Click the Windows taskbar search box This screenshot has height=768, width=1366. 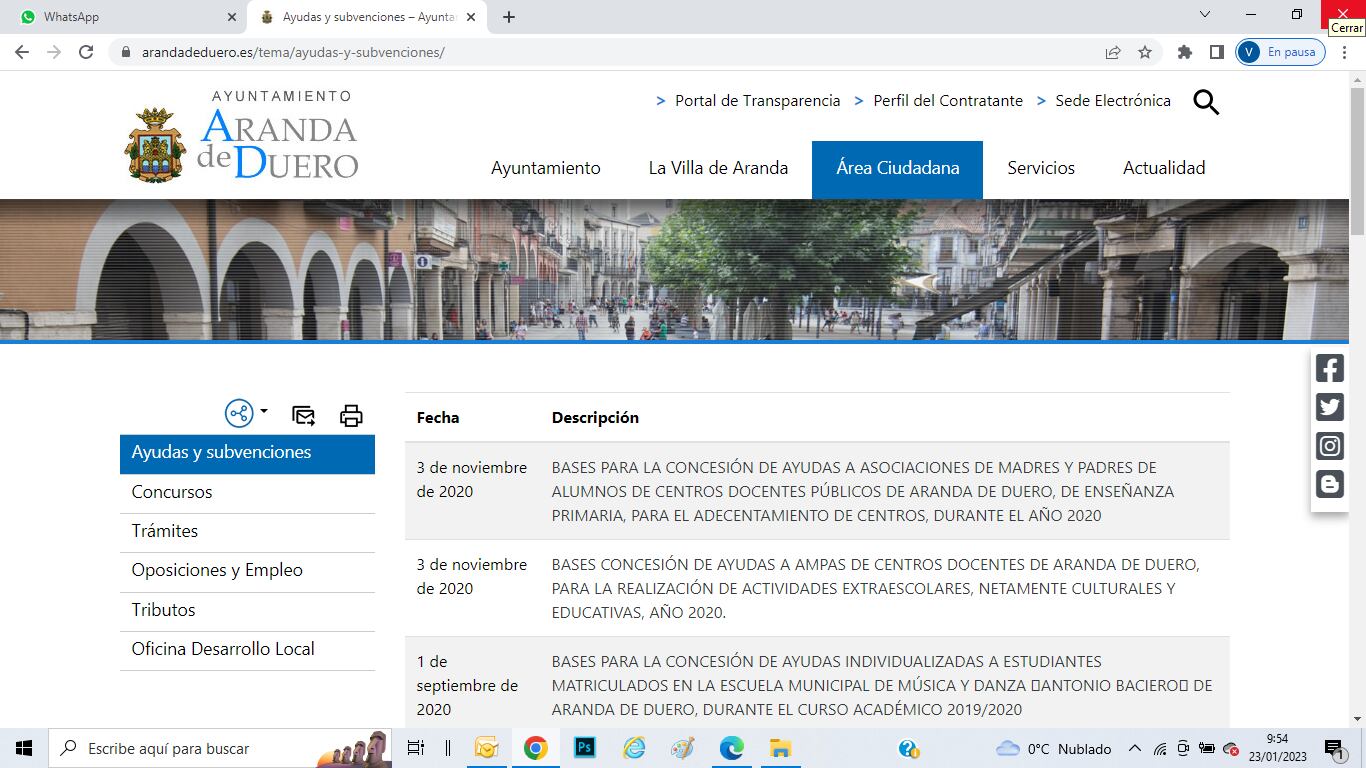220,748
